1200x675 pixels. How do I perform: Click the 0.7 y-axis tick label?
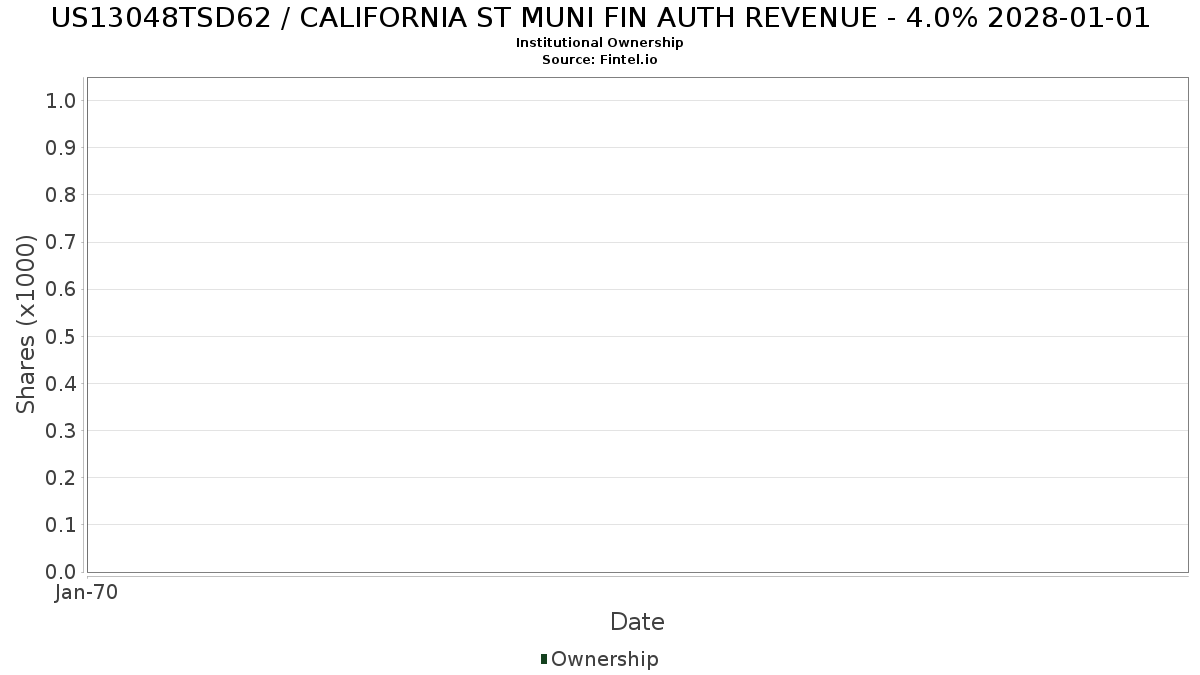[61, 242]
